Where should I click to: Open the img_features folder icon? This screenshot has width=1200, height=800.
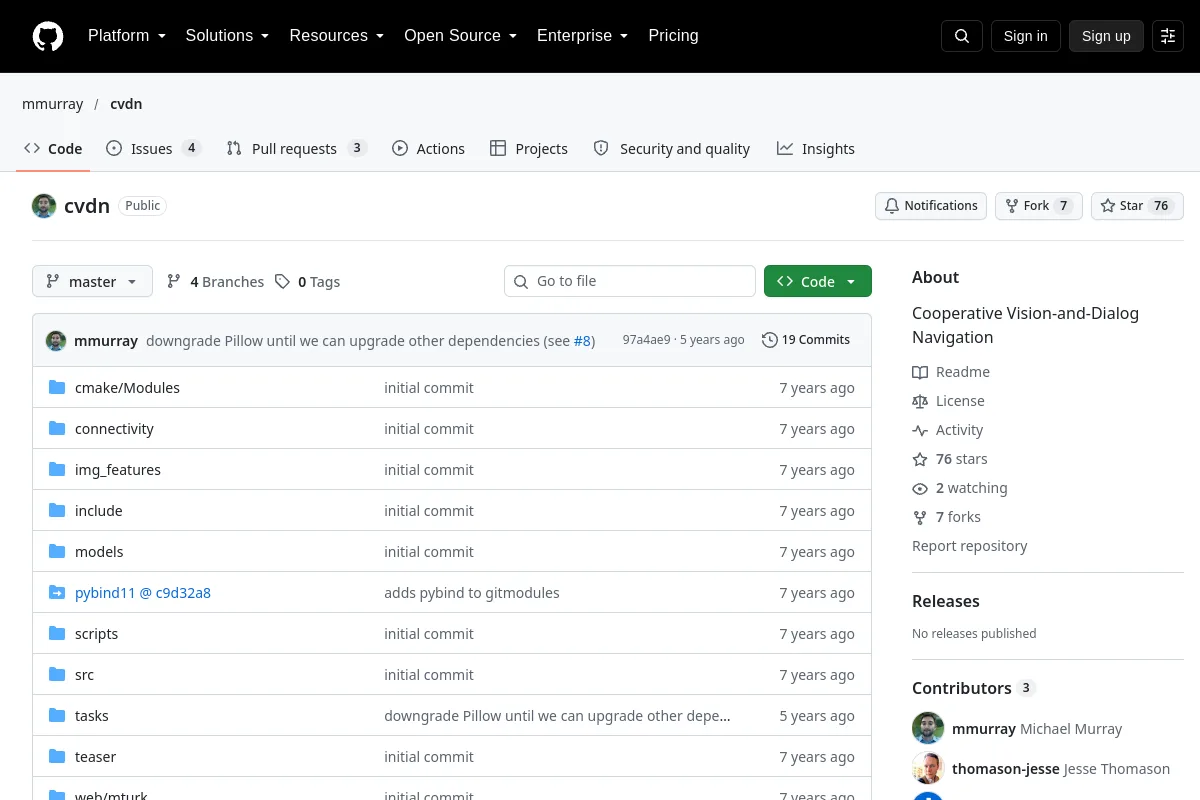pyautogui.click(x=57, y=470)
